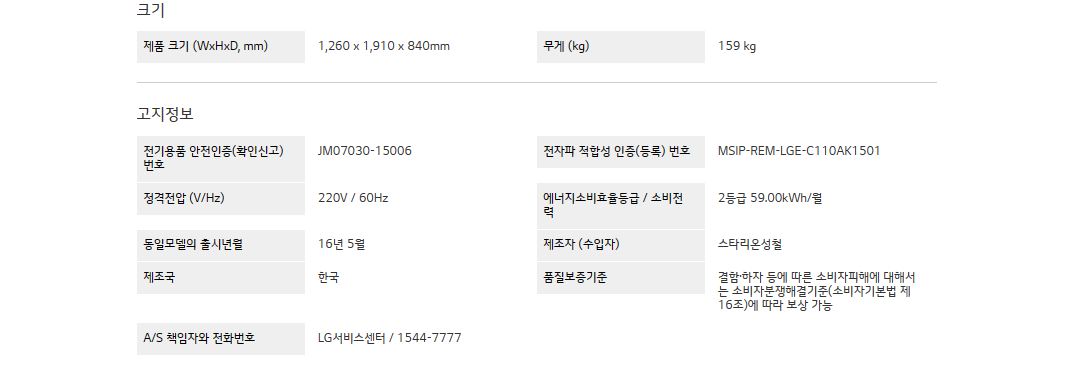Select the MSIP-REM-LGE-C110AK1501 registration number
This screenshot has width=1070, height=371.
point(799,151)
